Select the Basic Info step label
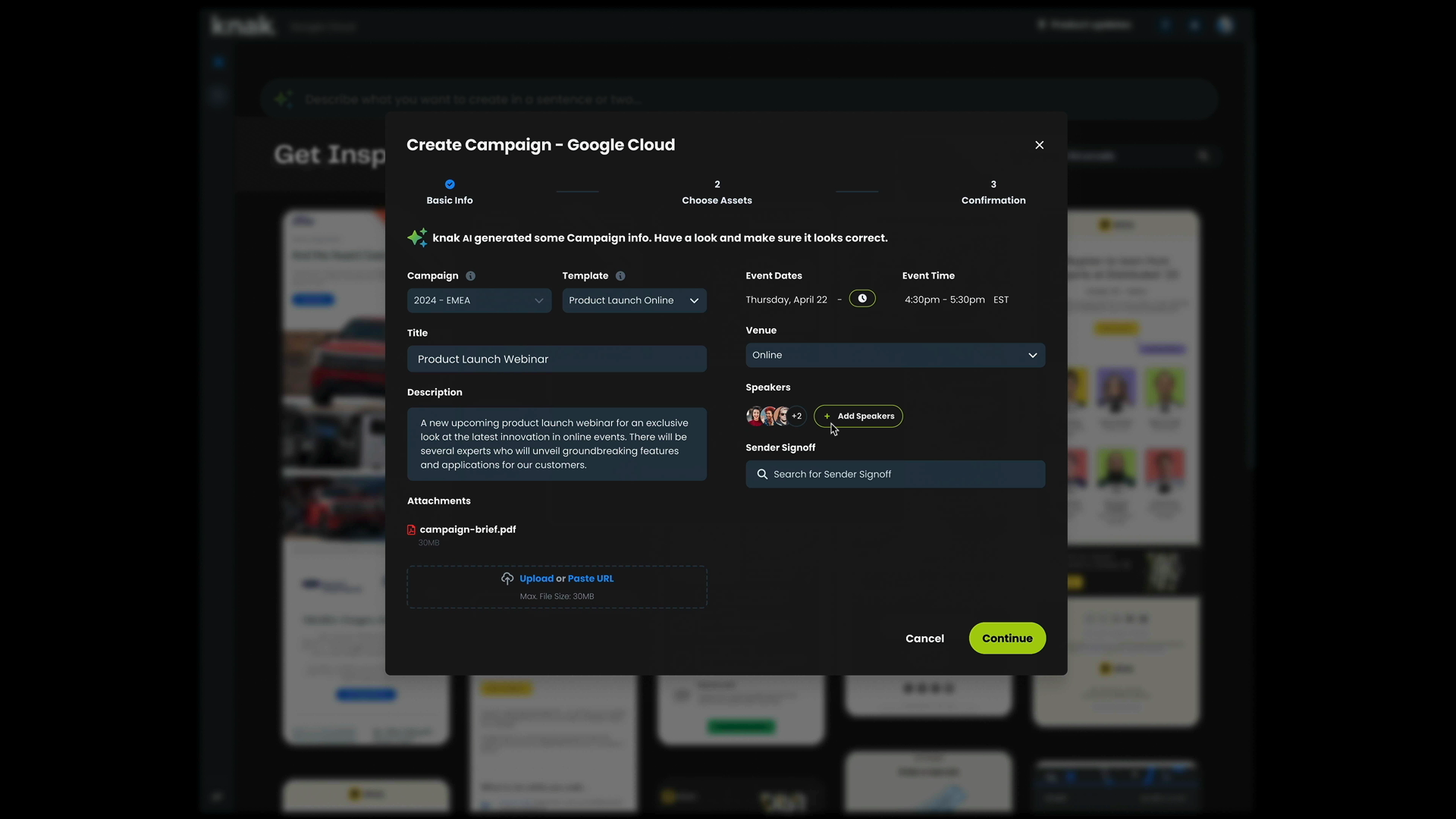The height and width of the screenshot is (819, 1456). [450, 200]
